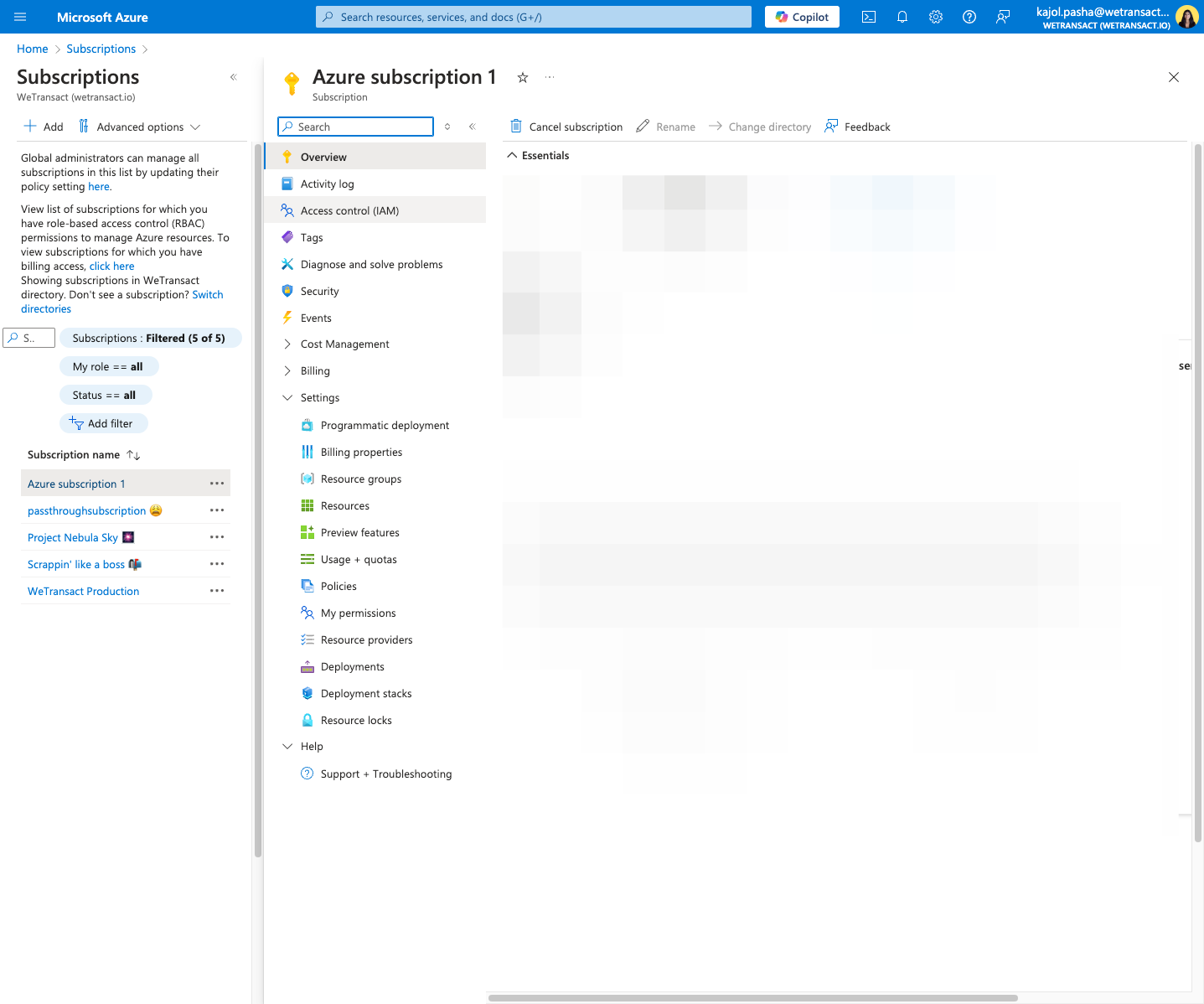Viewport: 1204px width, 1004px height.
Task: Open the Subscriptions breadcrumb link
Action: [x=101, y=49]
